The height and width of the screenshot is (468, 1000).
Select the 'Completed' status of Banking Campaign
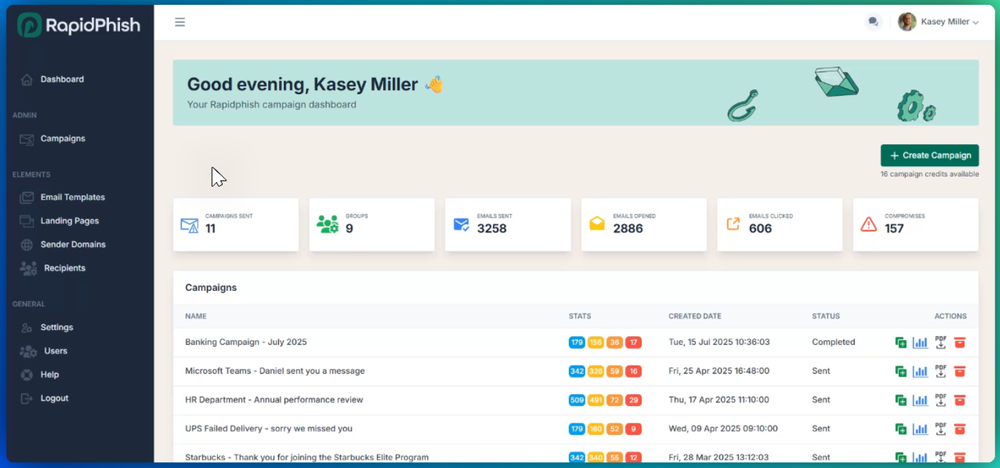[833, 342]
